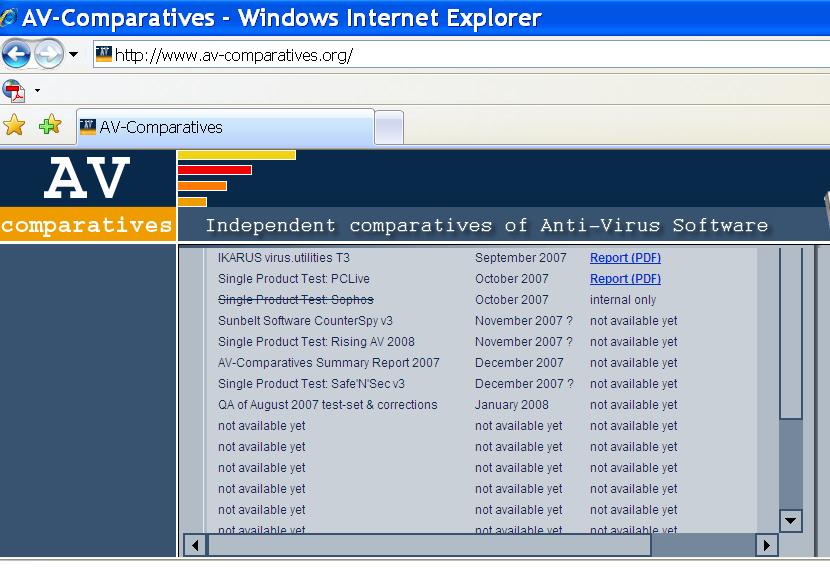Open the recent pages dropdown arrow
The image size is (830, 568).
coord(74,55)
